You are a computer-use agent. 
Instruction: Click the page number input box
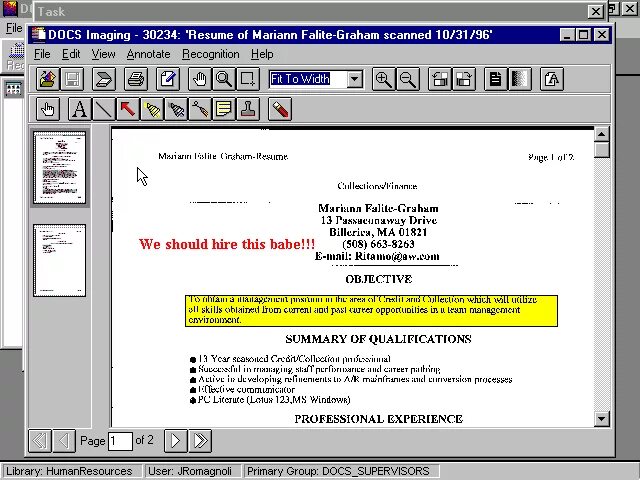[120, 441]
